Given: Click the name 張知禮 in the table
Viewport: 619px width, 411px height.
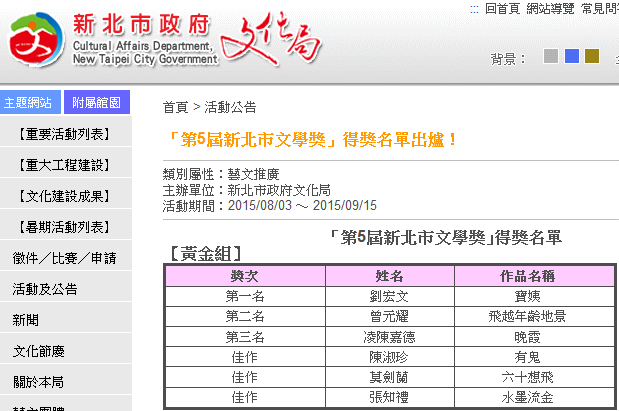Looking at the screenshot, I should tap(389, 397).
